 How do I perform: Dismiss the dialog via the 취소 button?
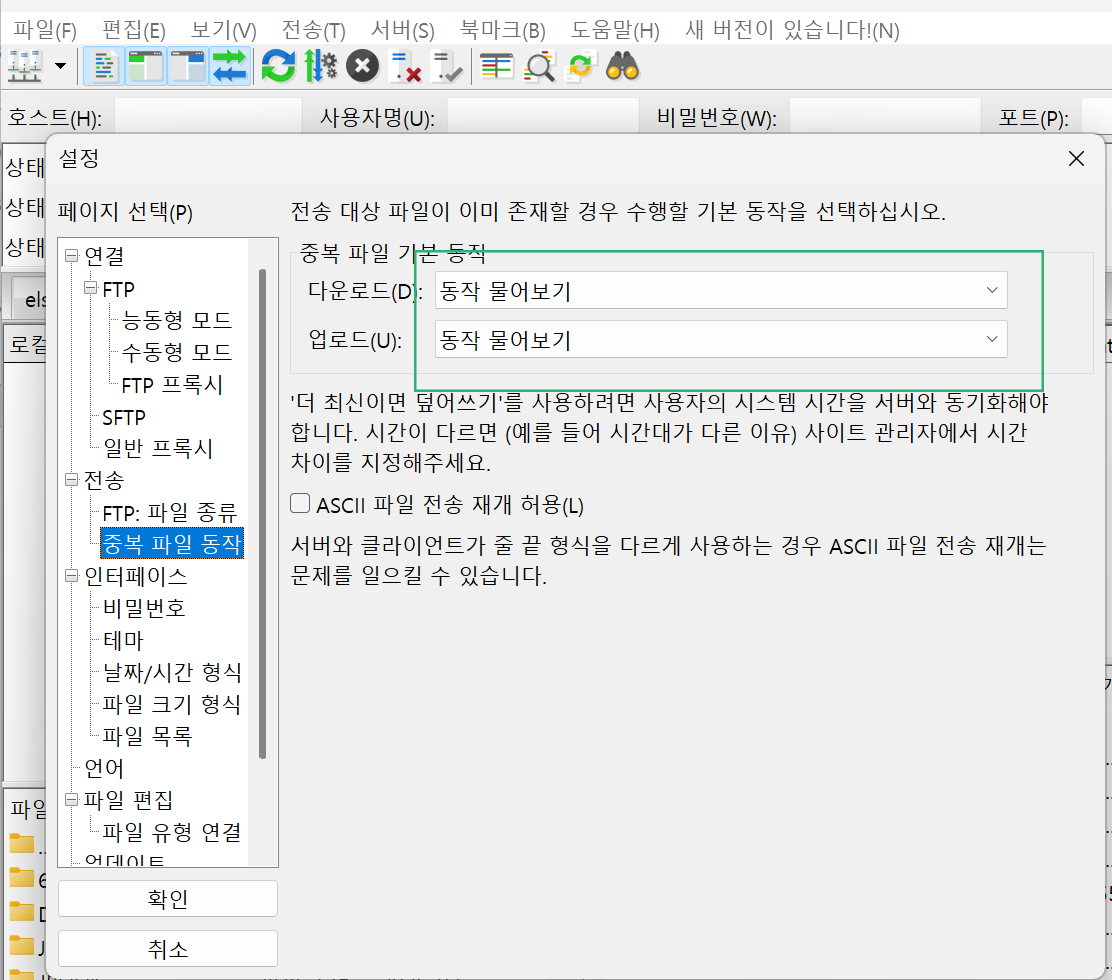[167, 948]
